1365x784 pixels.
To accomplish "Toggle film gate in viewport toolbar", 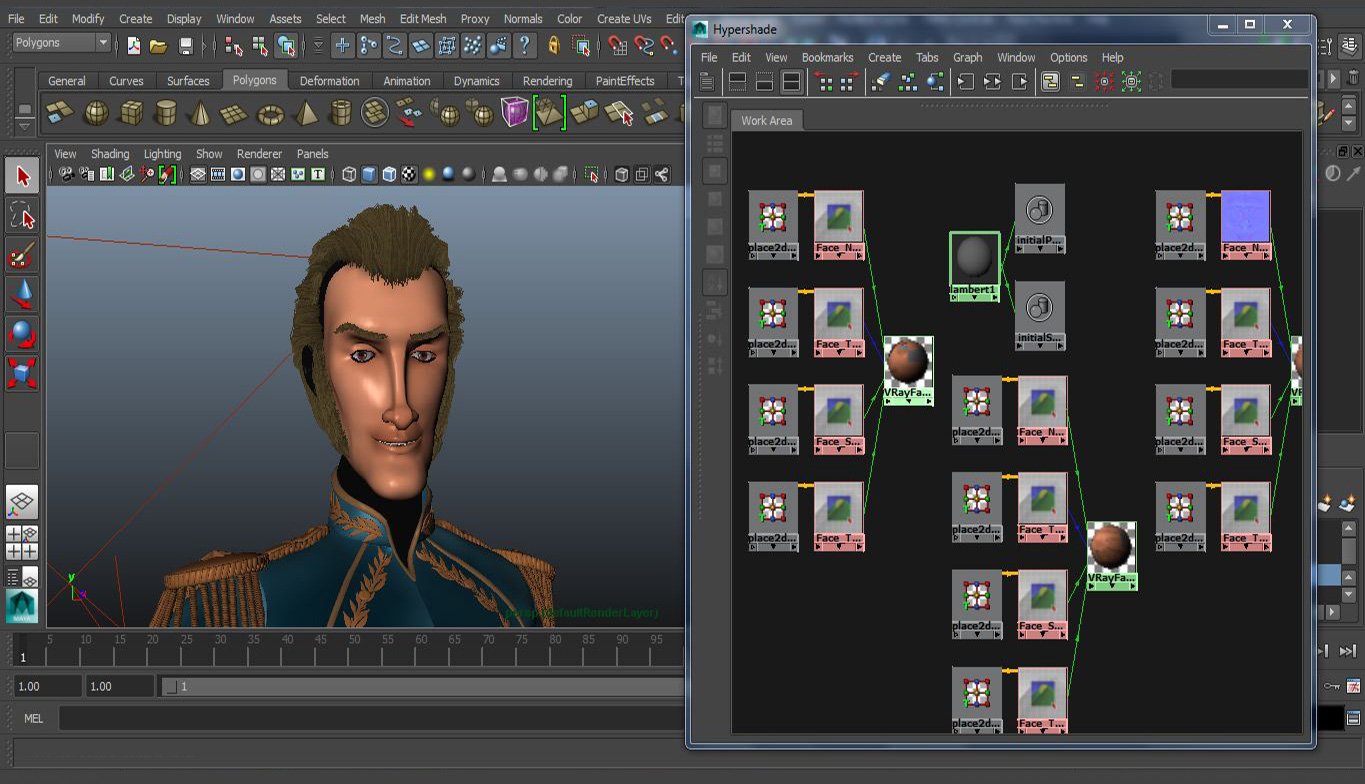I will click(218, 175).
